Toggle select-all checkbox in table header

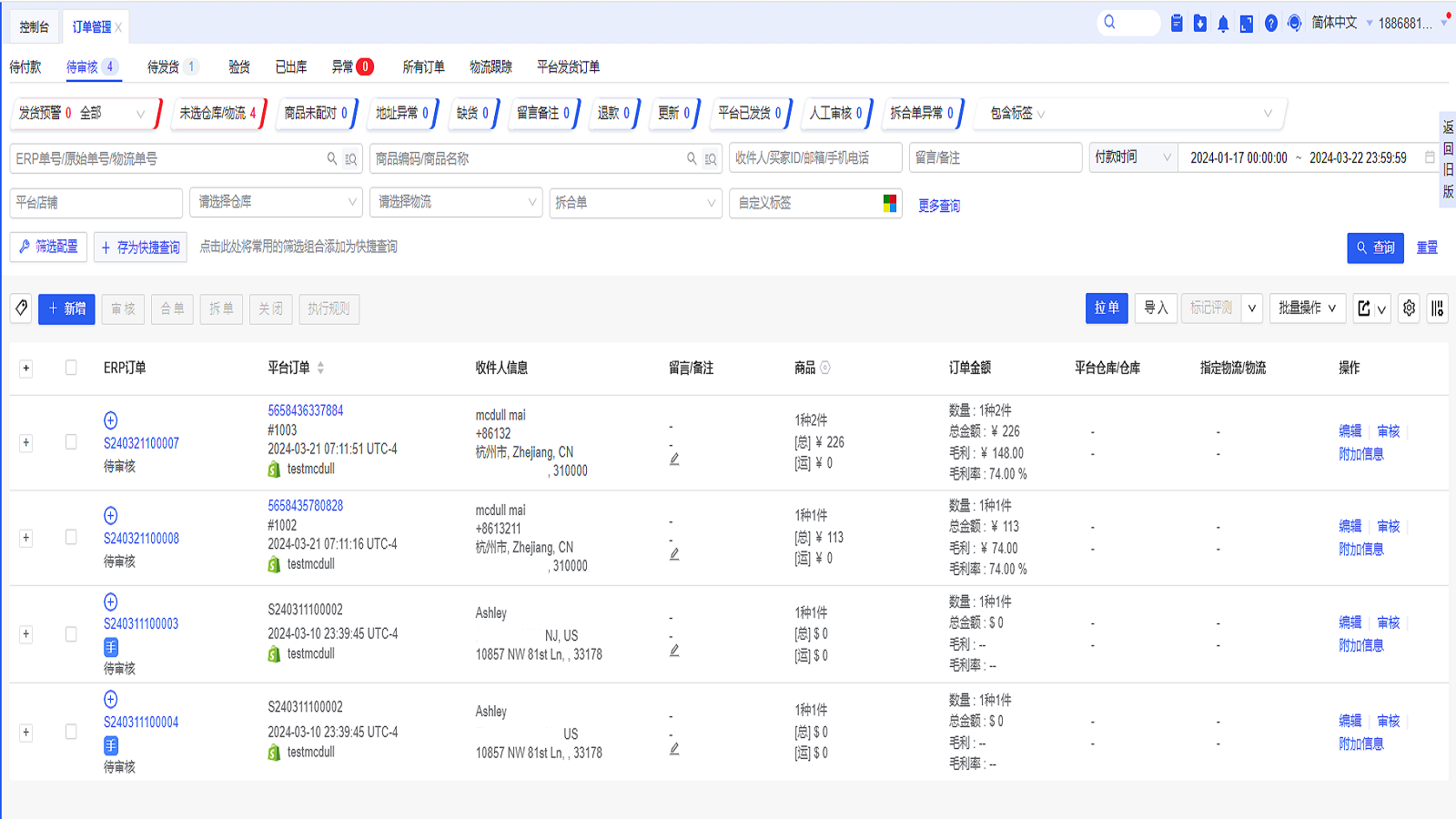coord(71,368)
